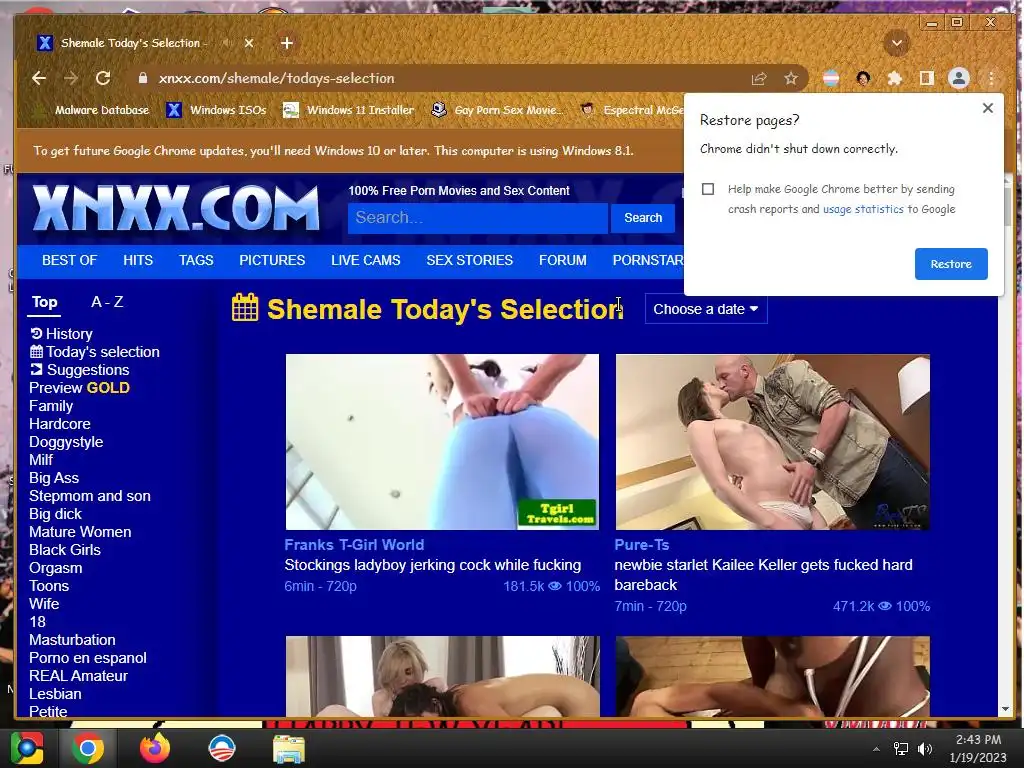Click the round avatar extension icon
1024x768 pixels.
tap(863, 79)
